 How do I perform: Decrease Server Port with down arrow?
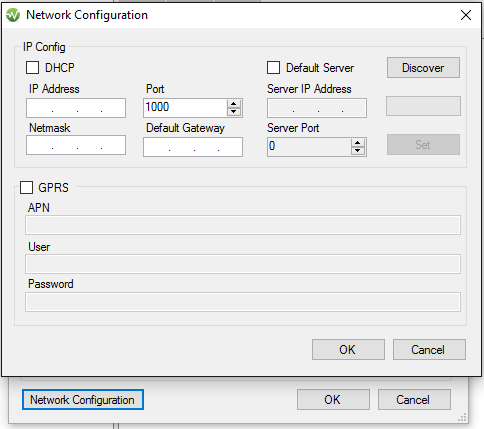[x=358, y=151]
